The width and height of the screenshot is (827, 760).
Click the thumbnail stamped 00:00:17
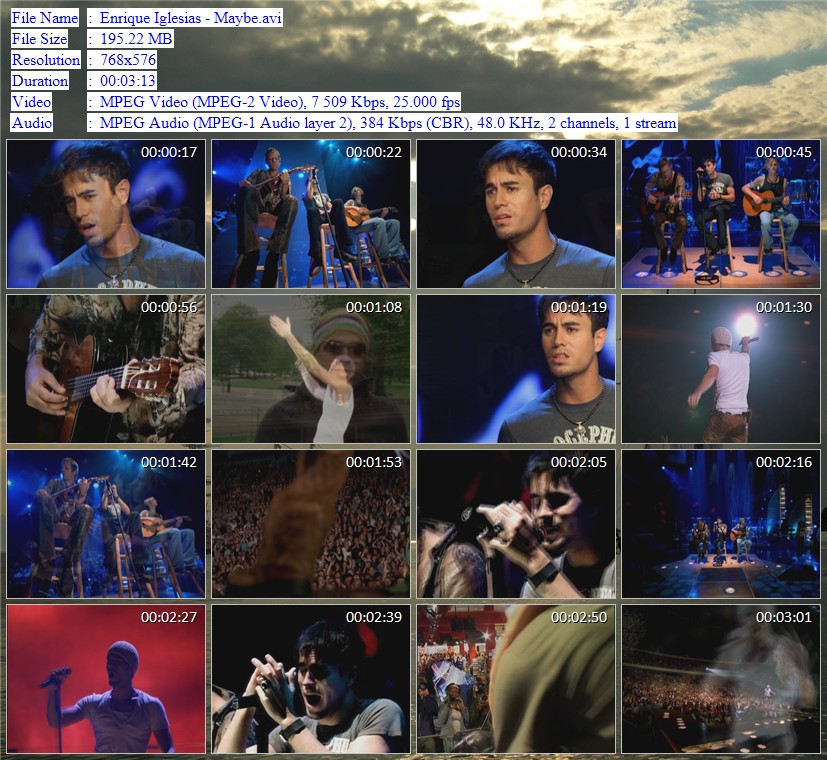106,214
